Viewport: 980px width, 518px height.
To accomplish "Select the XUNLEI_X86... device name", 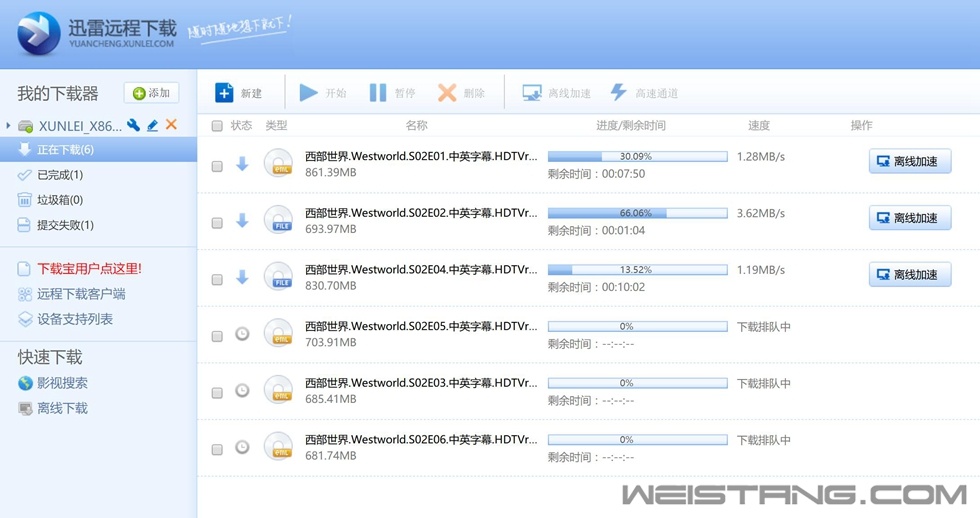I will tap(80, 126).
